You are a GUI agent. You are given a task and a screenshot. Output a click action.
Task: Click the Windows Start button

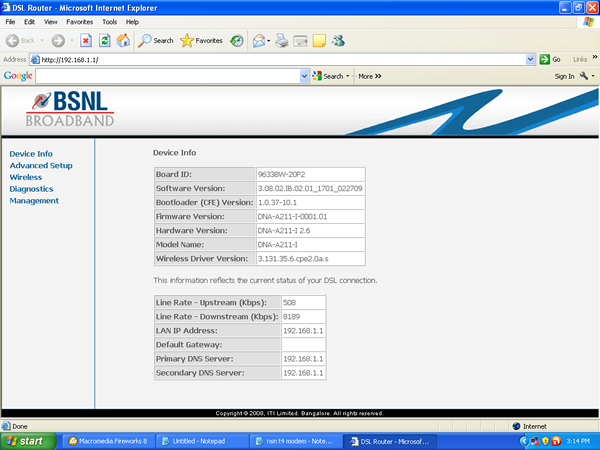coord(28,441)
